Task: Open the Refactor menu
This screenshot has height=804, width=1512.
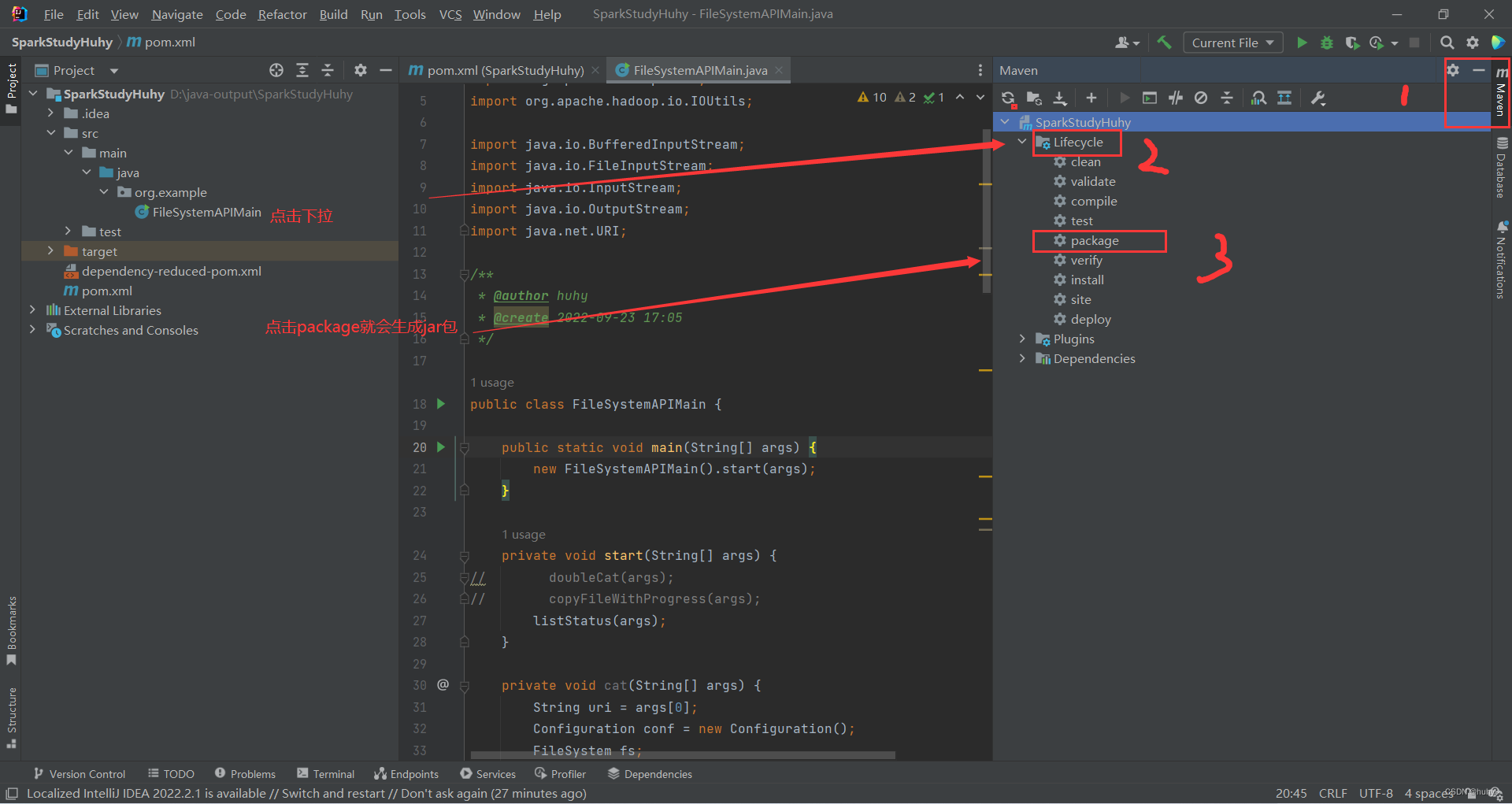Action: pos(282,14)
